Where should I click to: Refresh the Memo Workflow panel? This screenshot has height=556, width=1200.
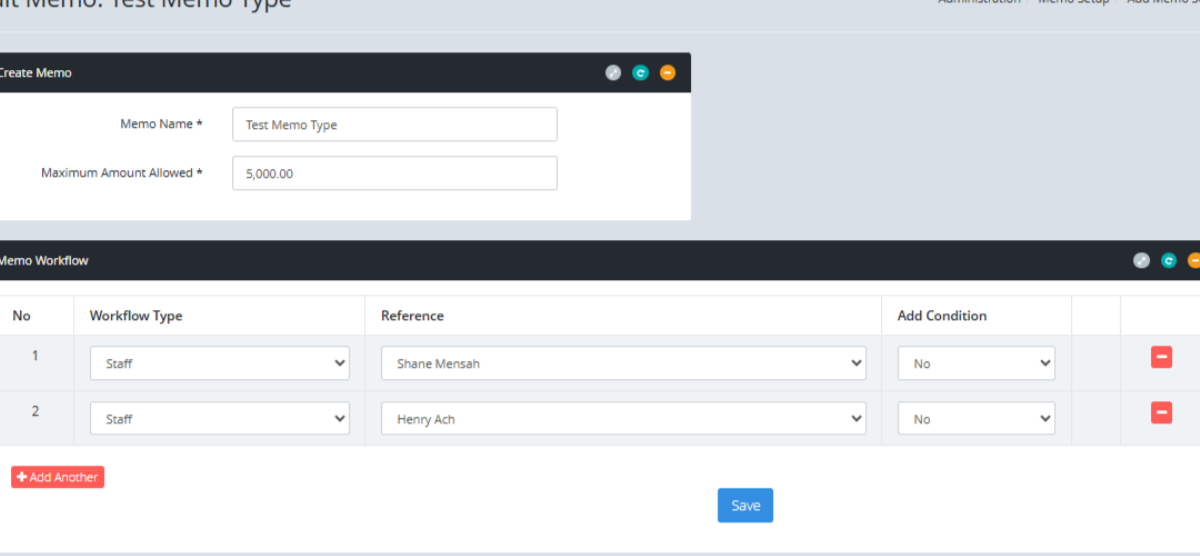(x=1168, y=261)
